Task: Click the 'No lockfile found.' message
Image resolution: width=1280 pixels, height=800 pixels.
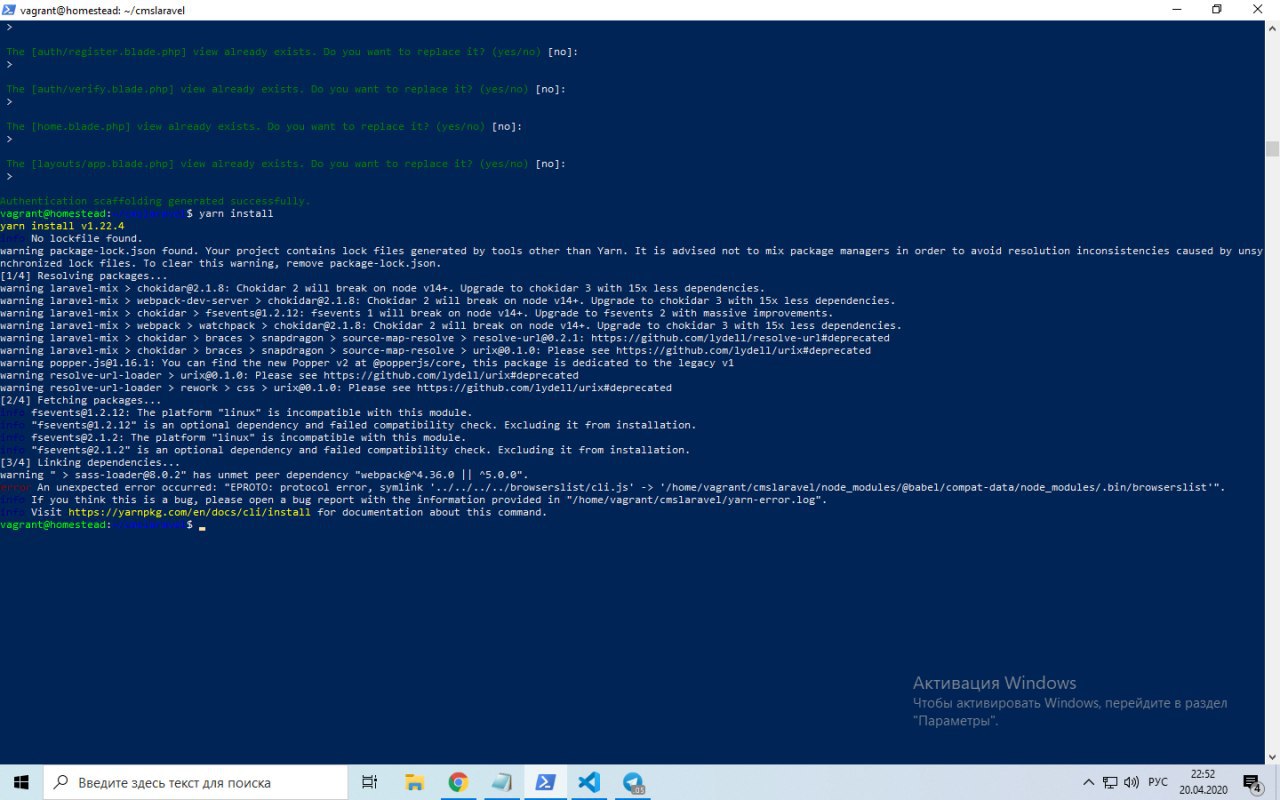Action: point(87,239)
